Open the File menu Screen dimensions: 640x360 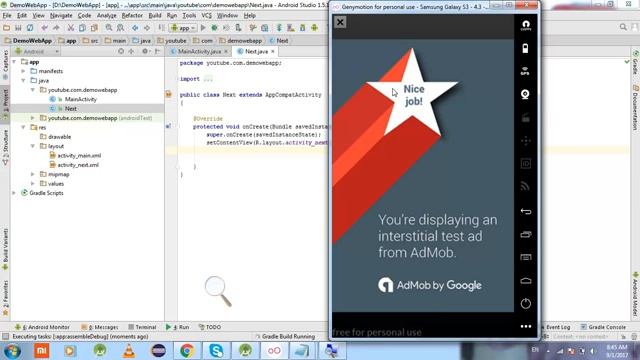click(x=7, y=16)
